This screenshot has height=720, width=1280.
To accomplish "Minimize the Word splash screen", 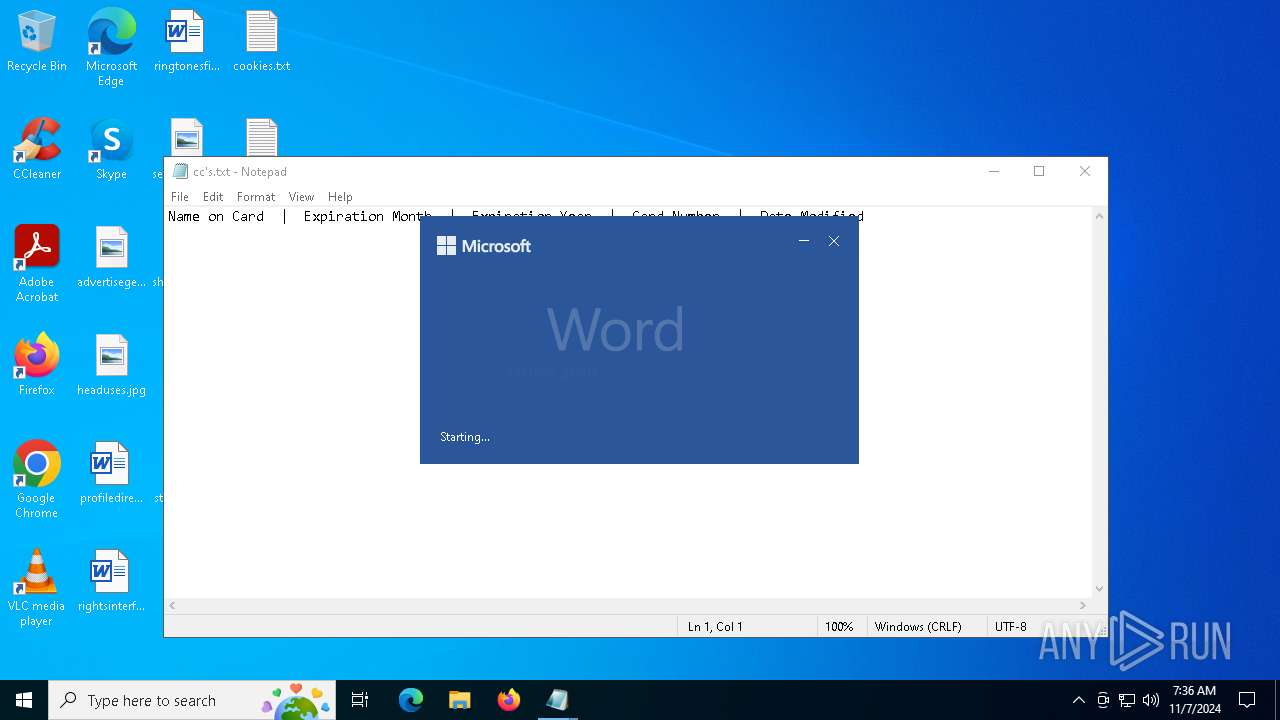I will [804, 241].
